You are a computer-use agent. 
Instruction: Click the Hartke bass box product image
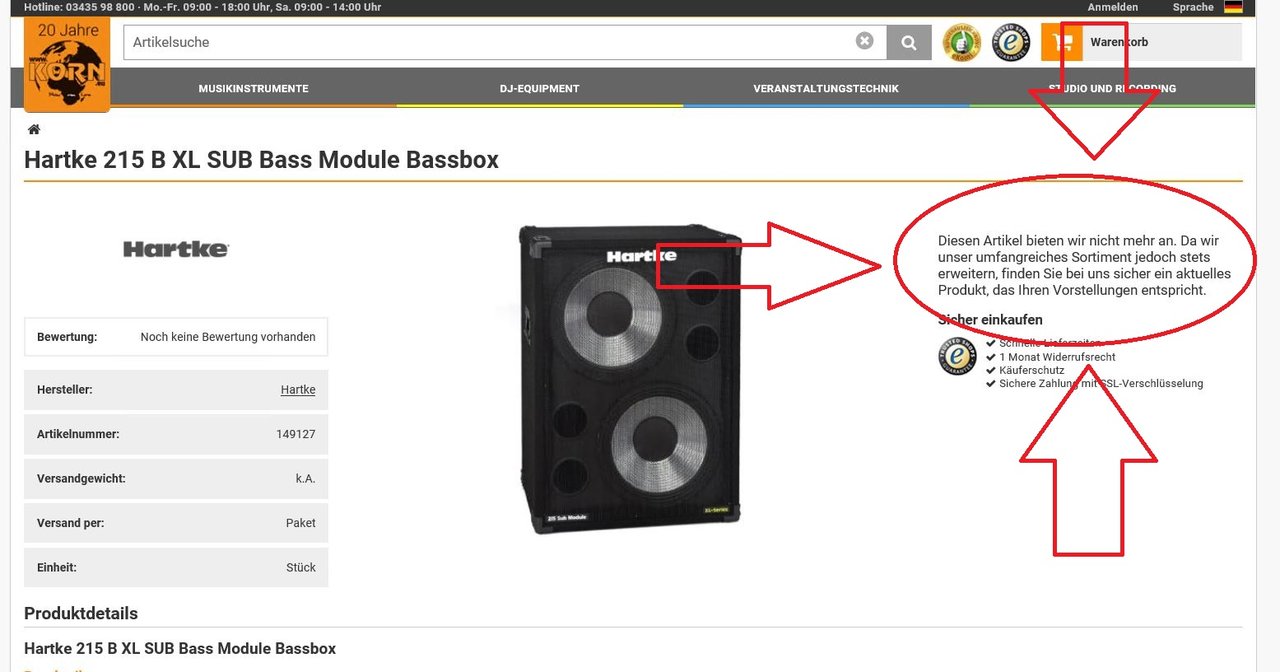coord(630,378)
